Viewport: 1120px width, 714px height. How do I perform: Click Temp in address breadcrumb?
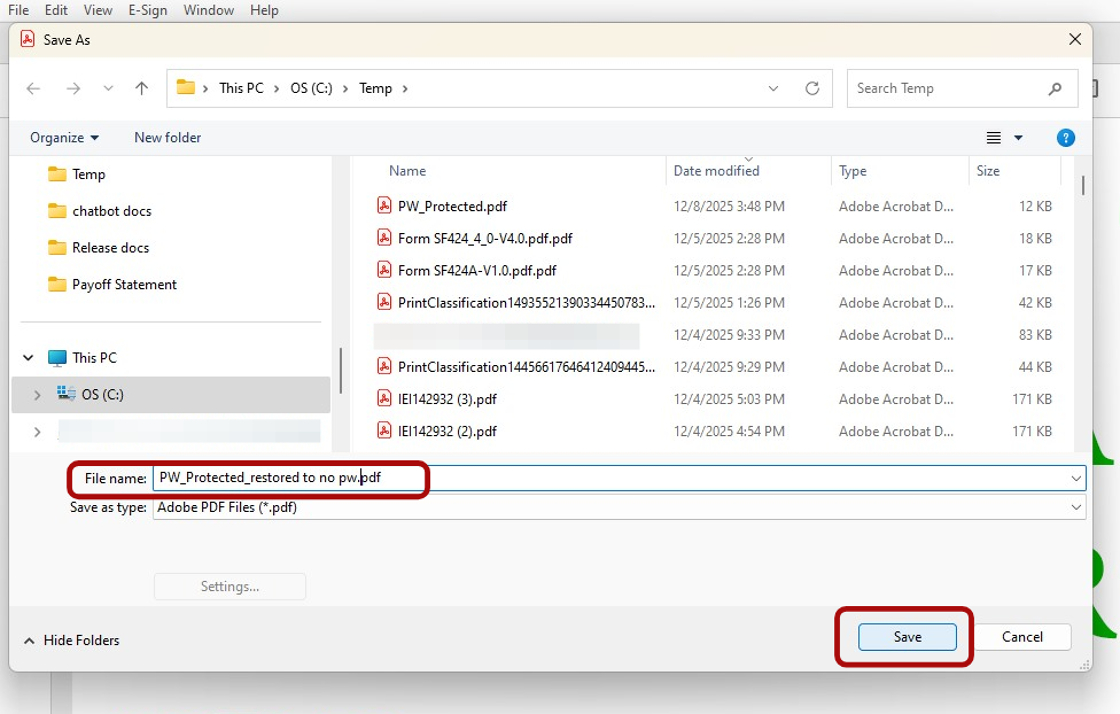click(376, 89)
